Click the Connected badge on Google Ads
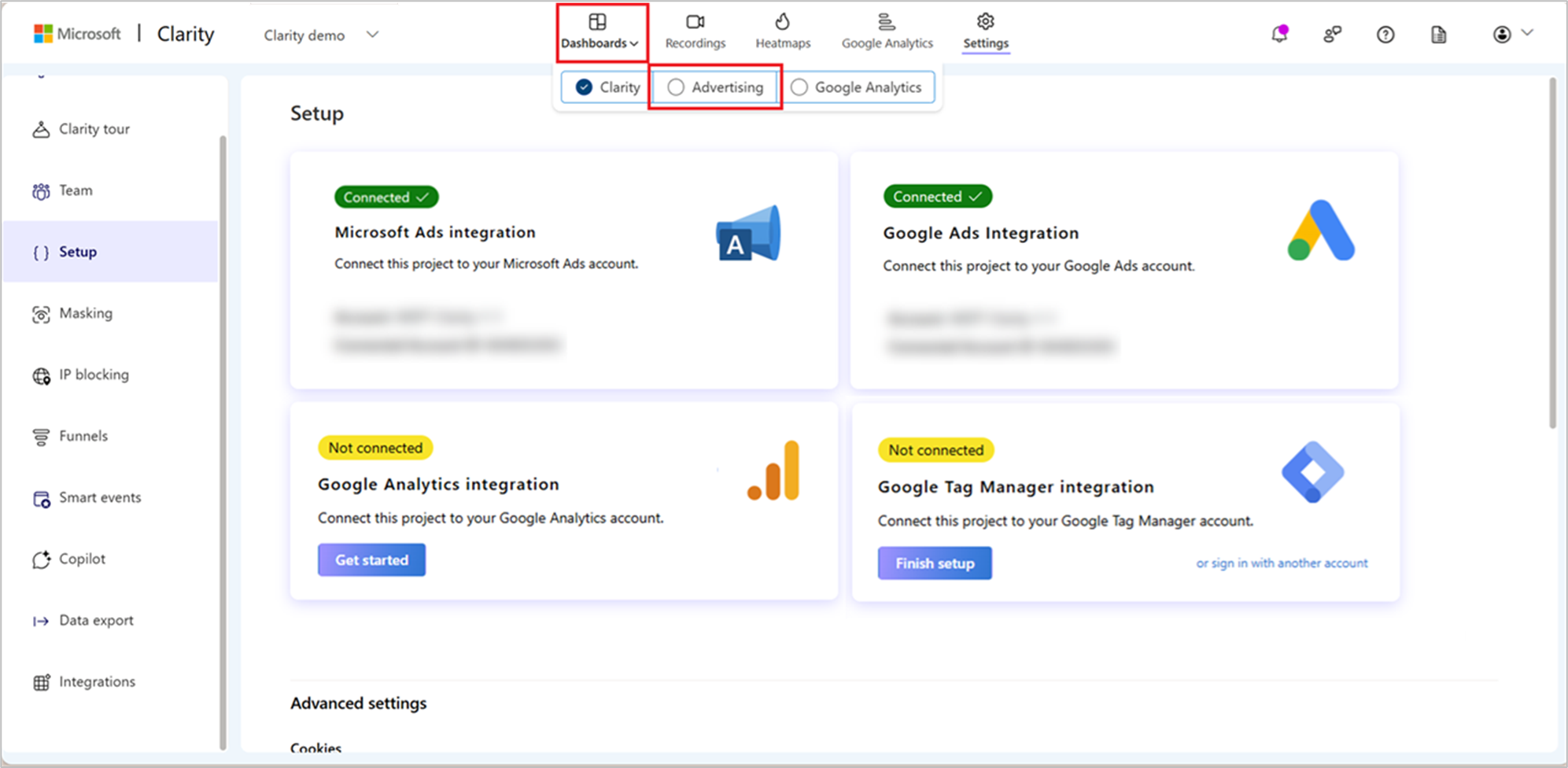Viewport: 1568px width, 768px height. (937, 196)
